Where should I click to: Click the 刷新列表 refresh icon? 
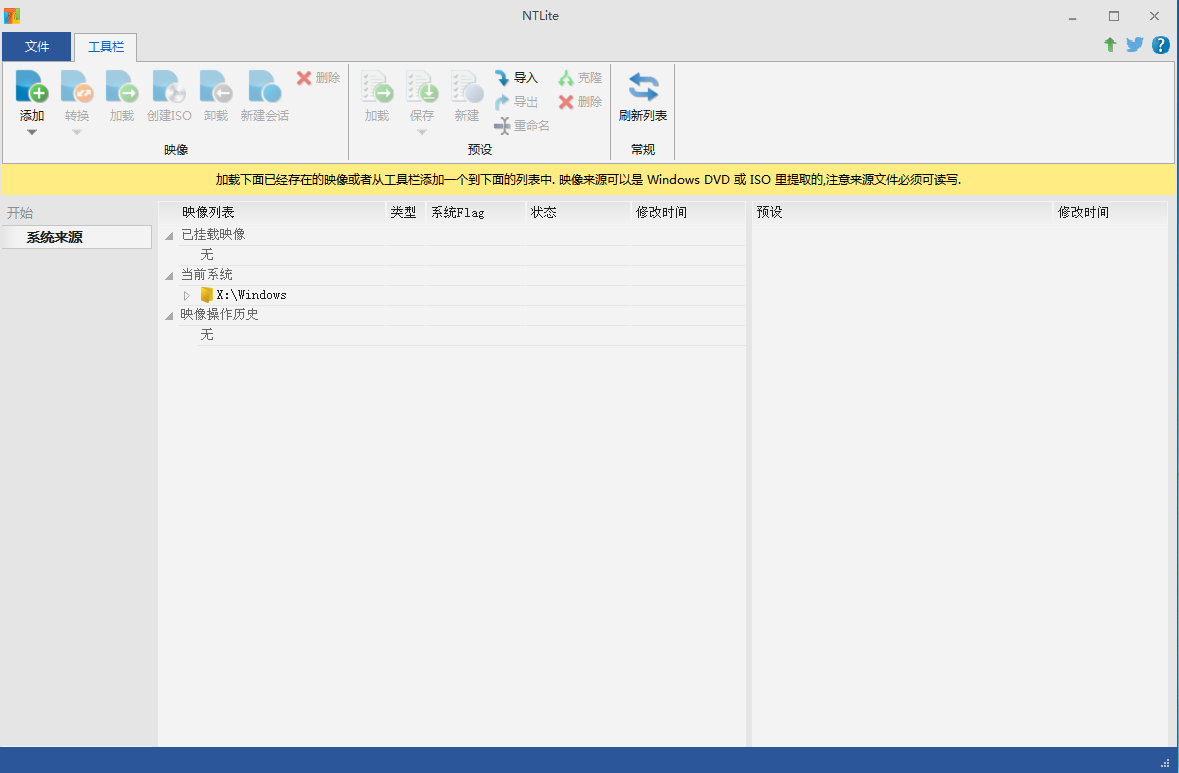click(x=643, y=87)
